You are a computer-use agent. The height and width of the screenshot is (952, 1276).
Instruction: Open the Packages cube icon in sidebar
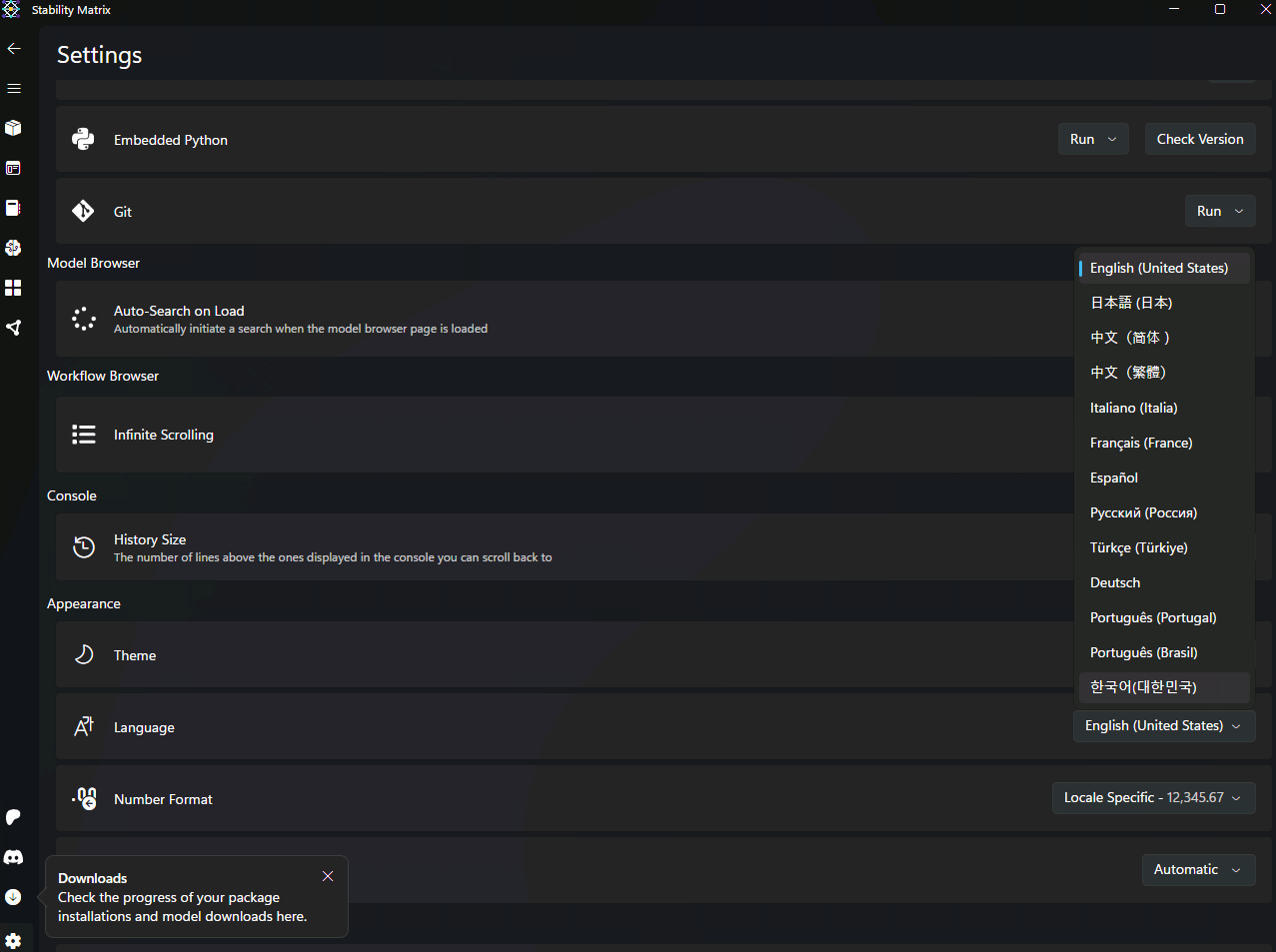click(13, 128)
